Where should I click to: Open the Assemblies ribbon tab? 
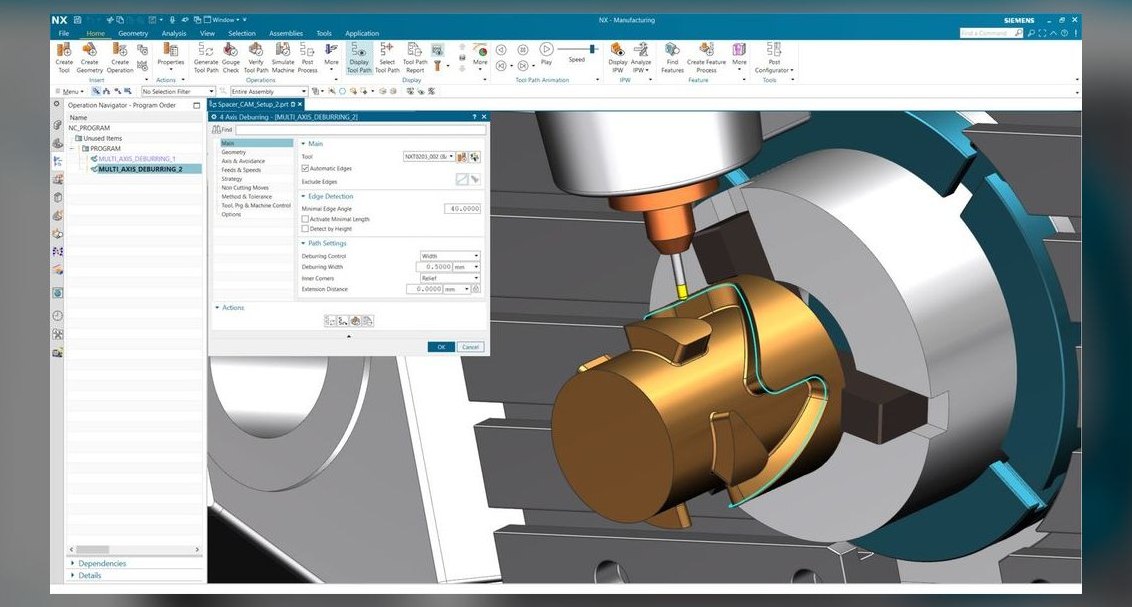[286, 33]
